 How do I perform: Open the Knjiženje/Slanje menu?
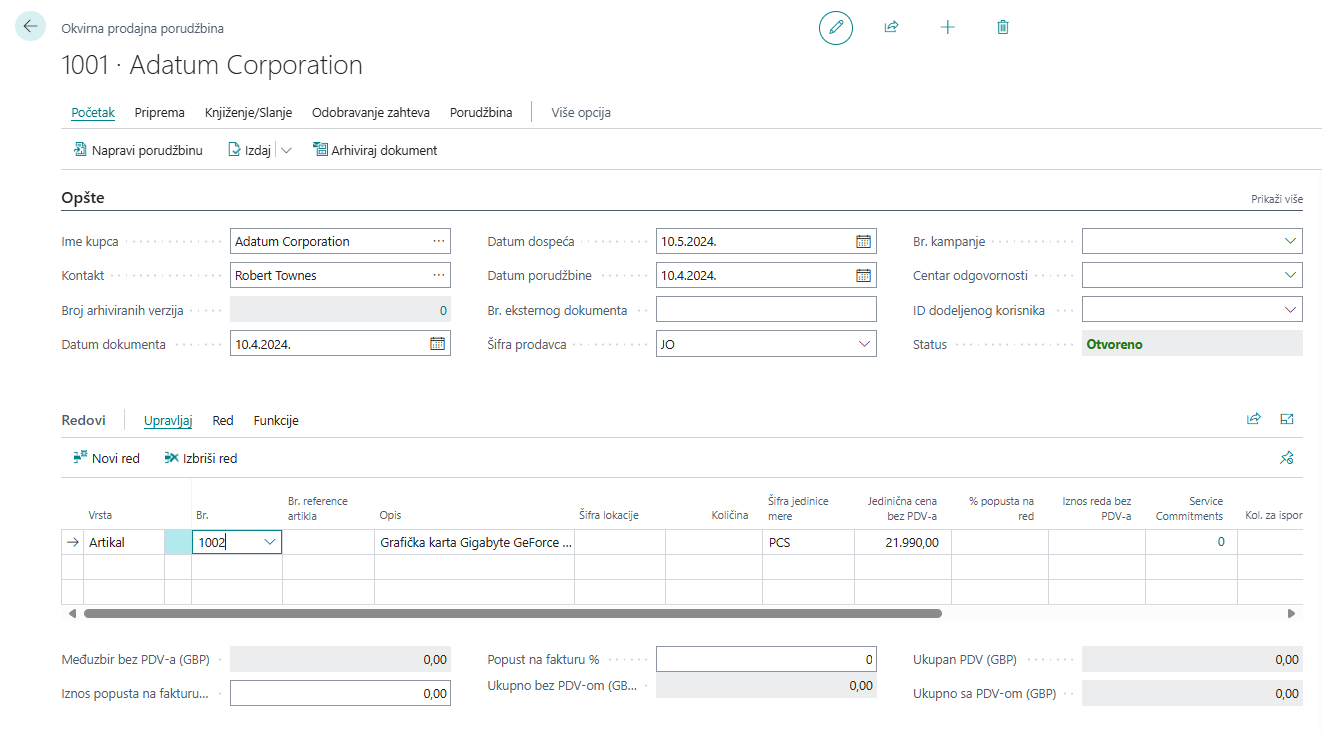[x=248, y=113]
